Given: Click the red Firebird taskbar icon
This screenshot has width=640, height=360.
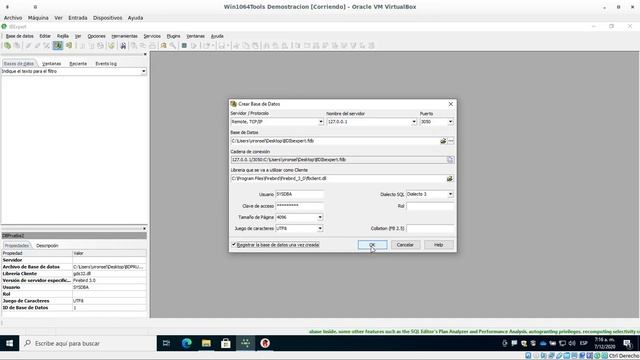Looking at the screenshot, I should pos(265,343).
